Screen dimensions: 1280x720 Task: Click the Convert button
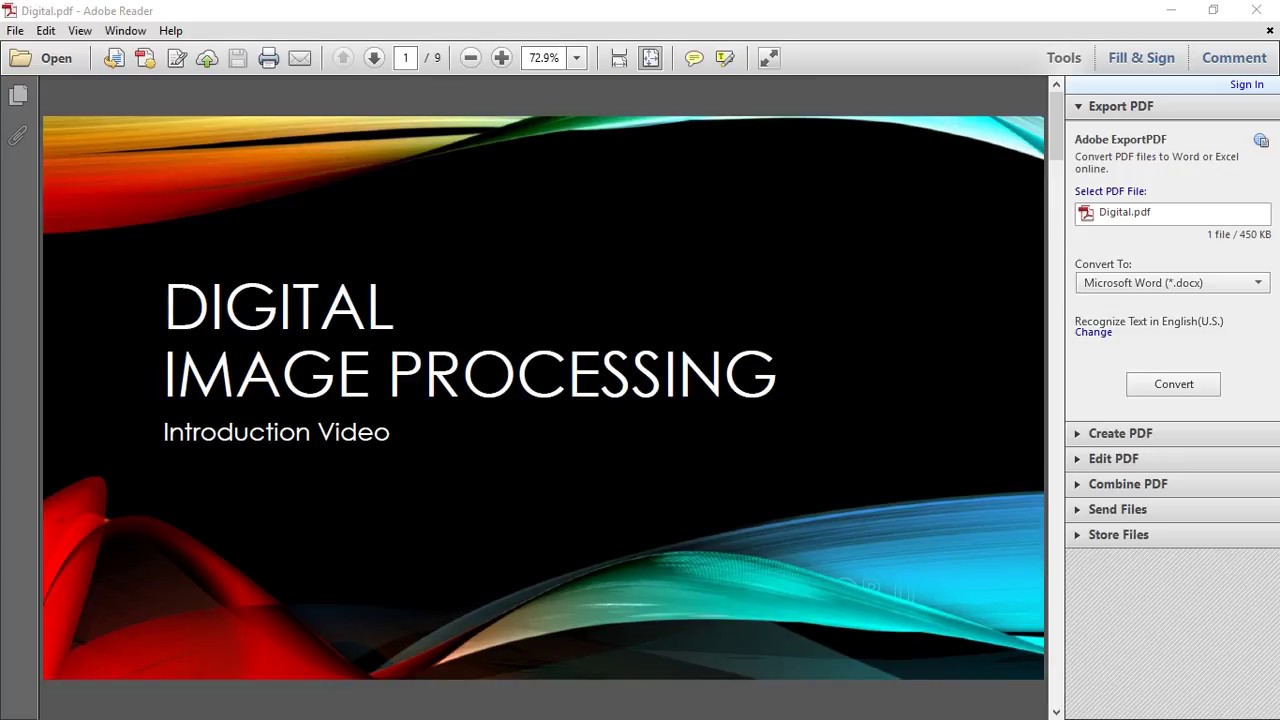[x=1173, y=384]
